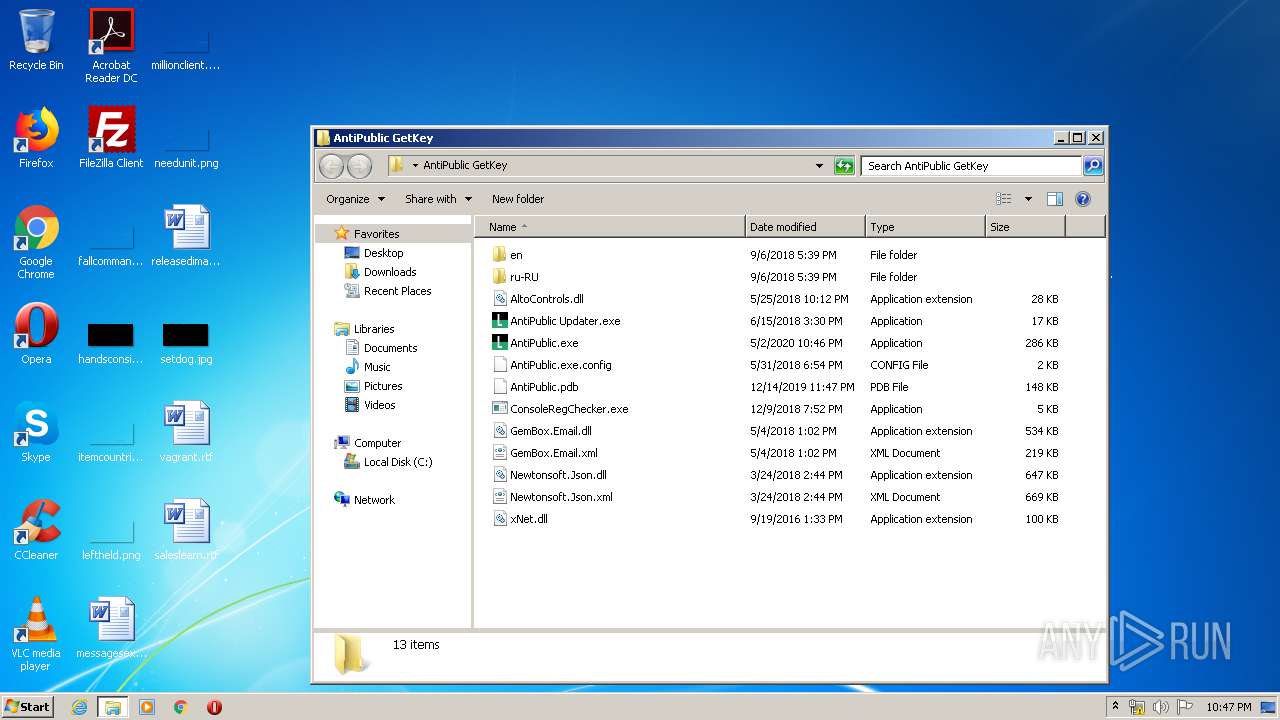
Task: Open the Internet Explorer taskbar icon
Action: [79, 707]
